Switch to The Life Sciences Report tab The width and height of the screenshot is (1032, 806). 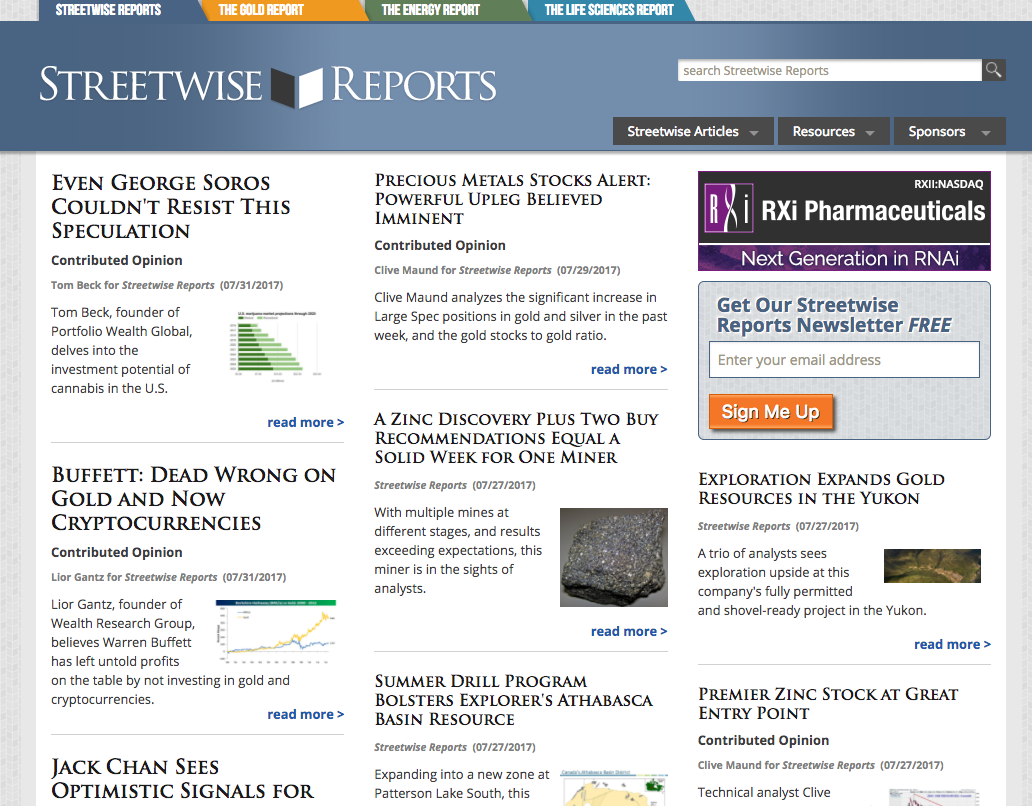click(609, 10)
